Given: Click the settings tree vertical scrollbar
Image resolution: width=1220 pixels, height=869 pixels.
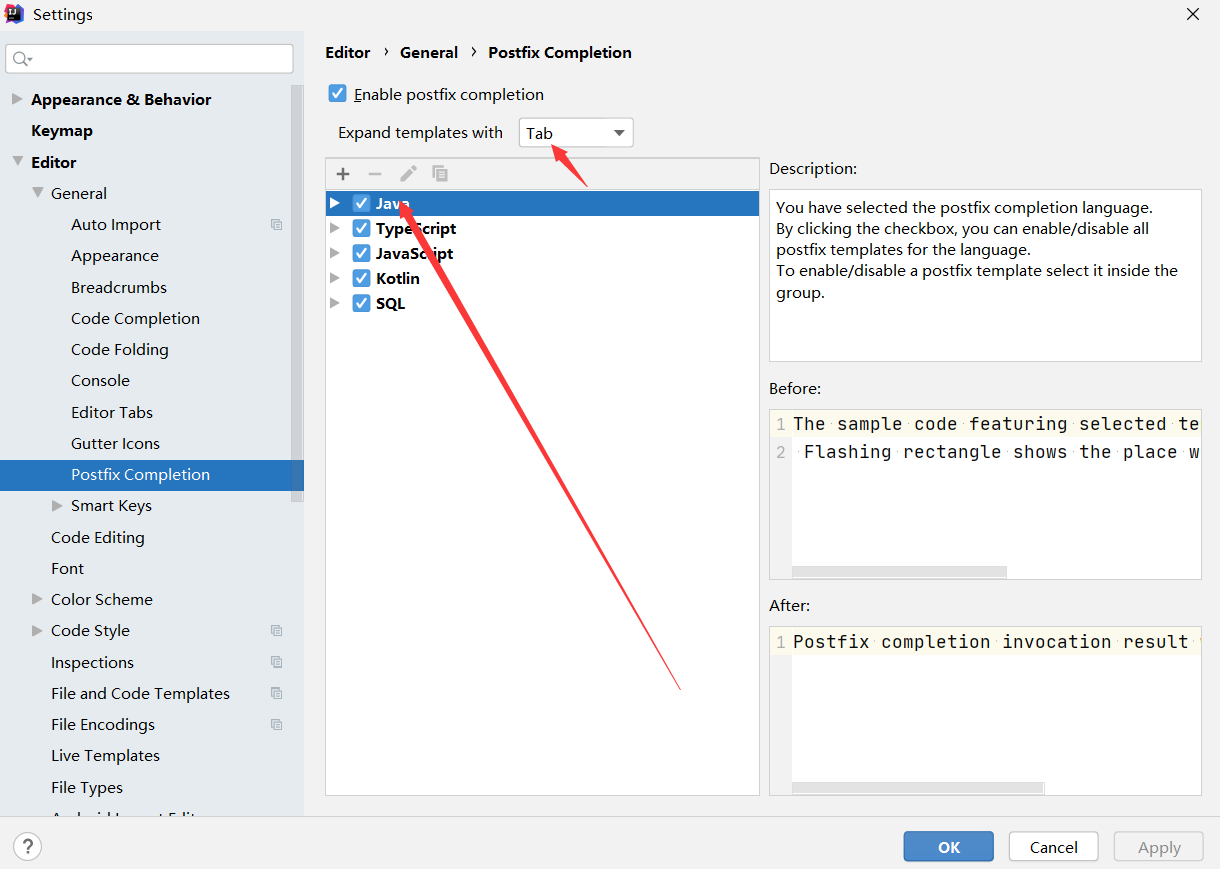Looking at the screenshot, I should pyautogui.click(x=297, y=292).
